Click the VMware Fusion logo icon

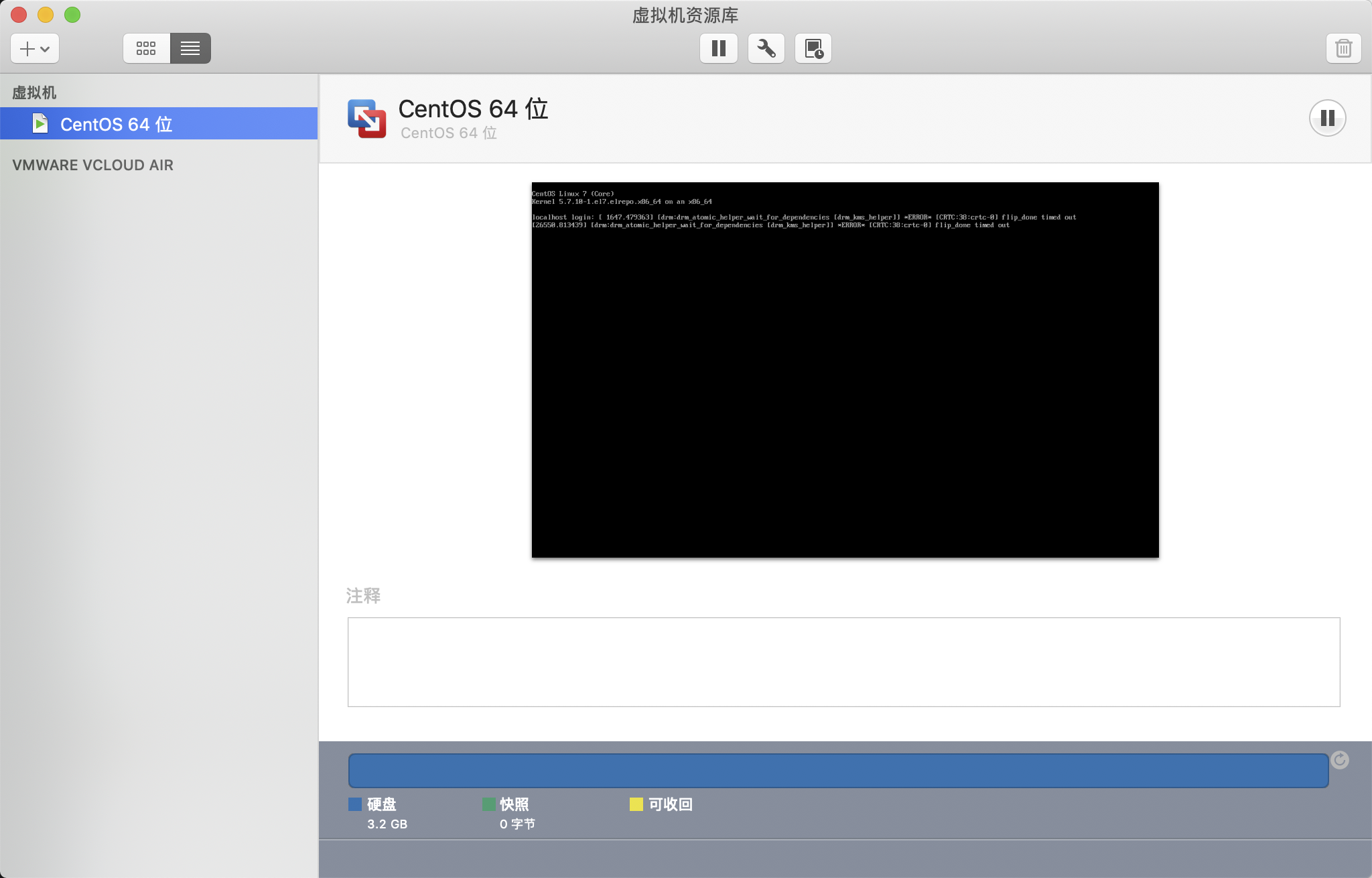pyautogui.click(x=366, y=119)
